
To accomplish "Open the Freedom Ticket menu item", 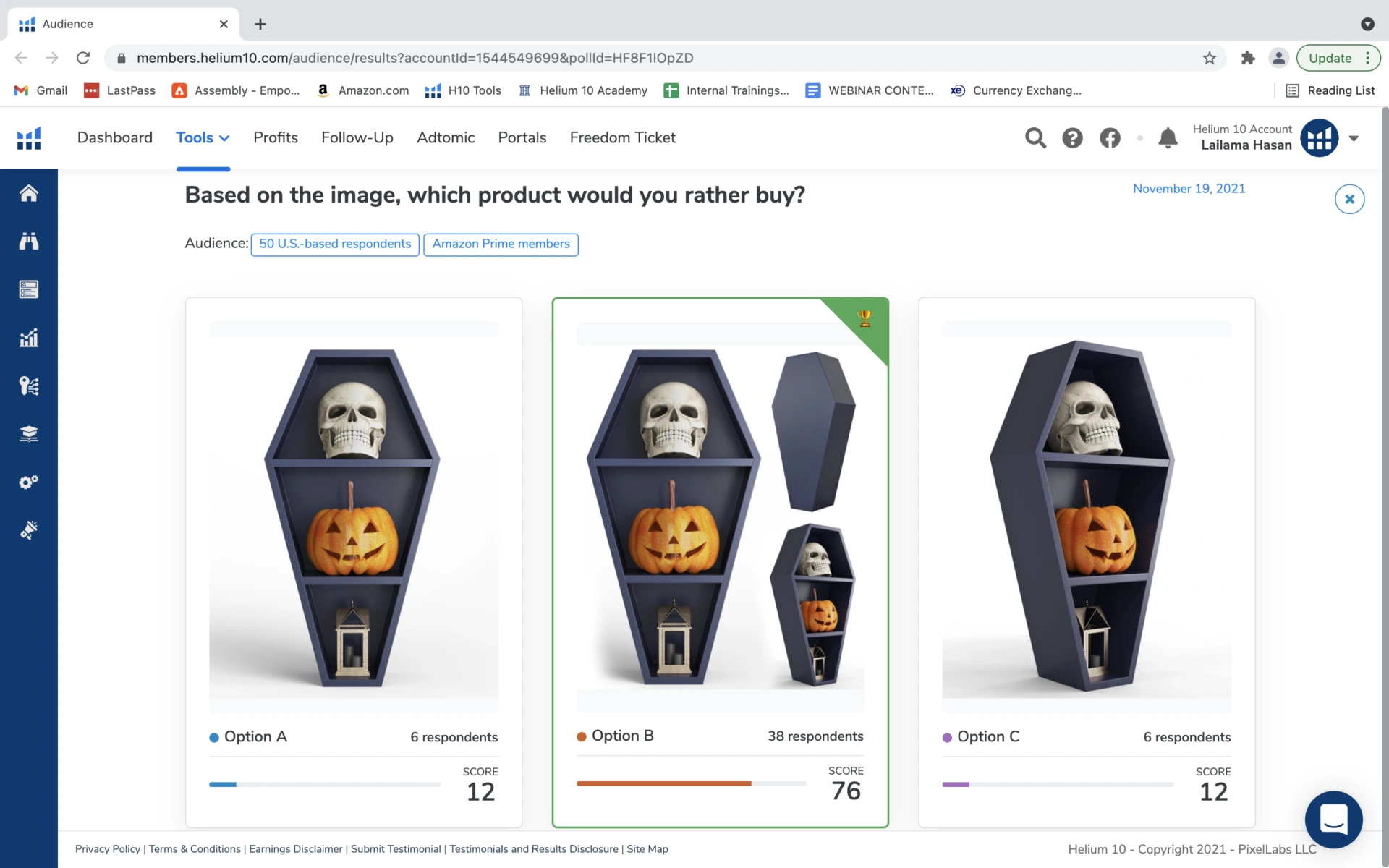I will click(622, 137).
